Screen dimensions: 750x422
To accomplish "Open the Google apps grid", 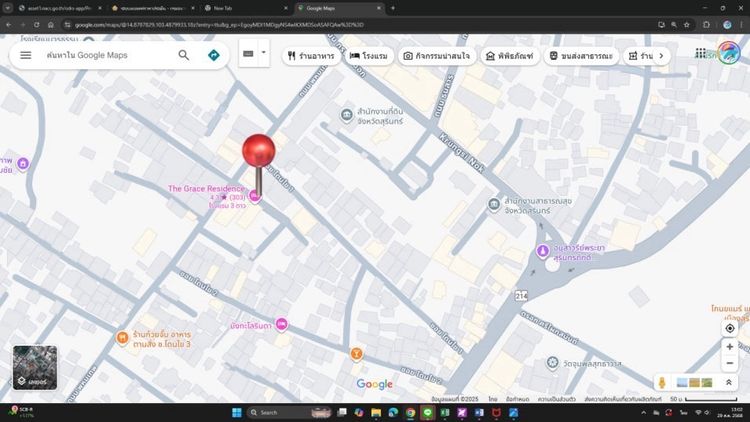I will [x=701, y=53].
